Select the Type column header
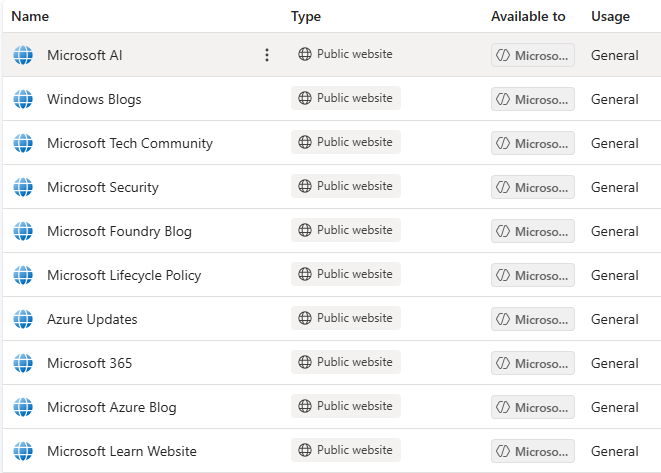This screenshot has height=473, width=661. coord(306,16)
